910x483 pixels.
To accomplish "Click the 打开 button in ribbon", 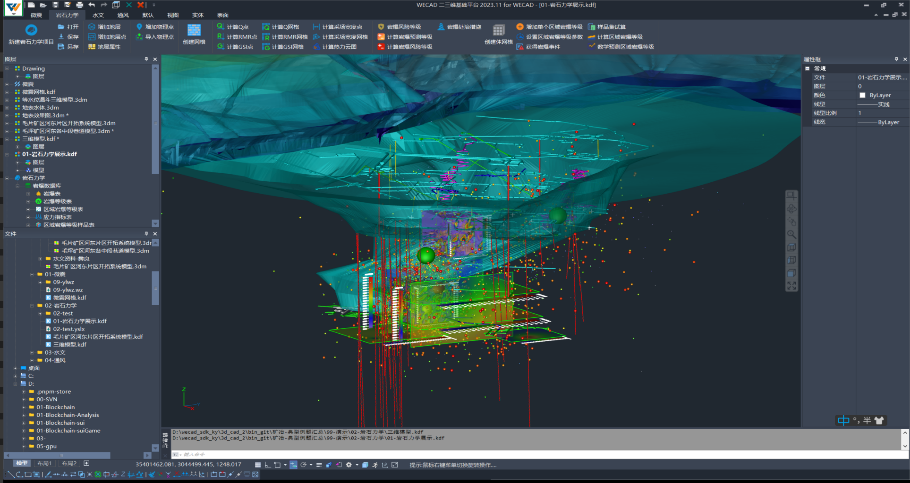I will (x=68, y=26).
